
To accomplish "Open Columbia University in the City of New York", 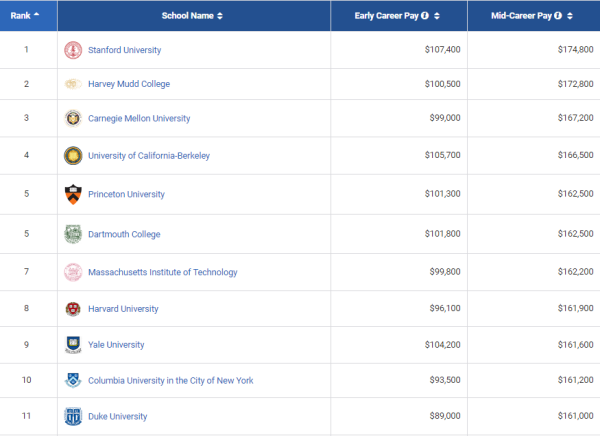I will [x=171, y=380].
